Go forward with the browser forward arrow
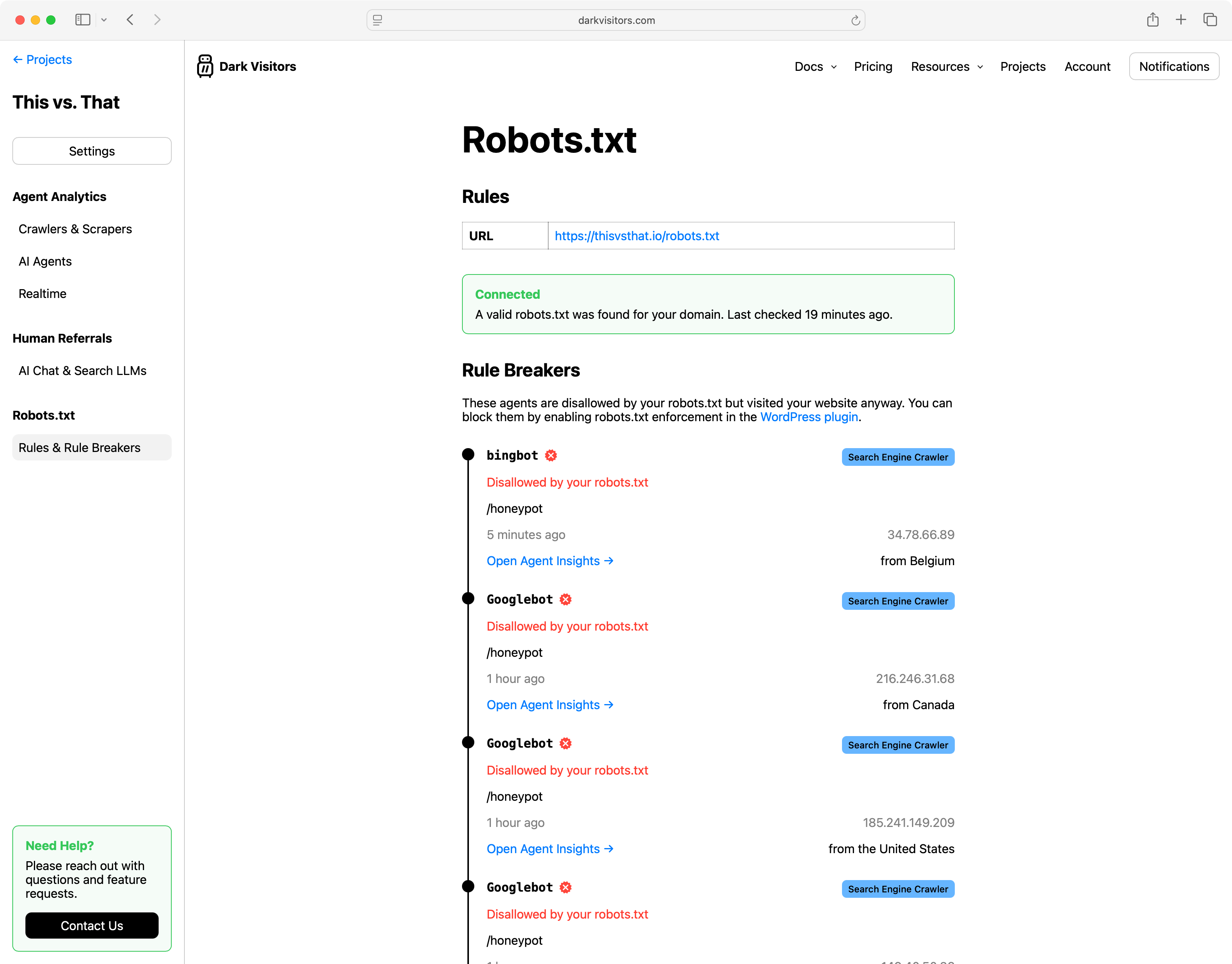Screen dimensions: 1232x964 click(157, 20)
